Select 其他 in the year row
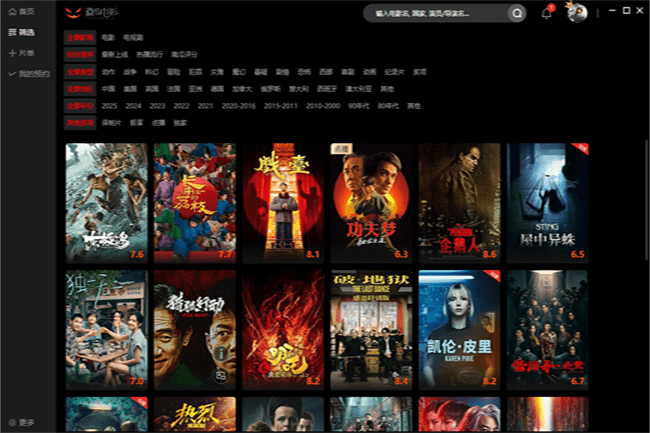 point(414,106)
